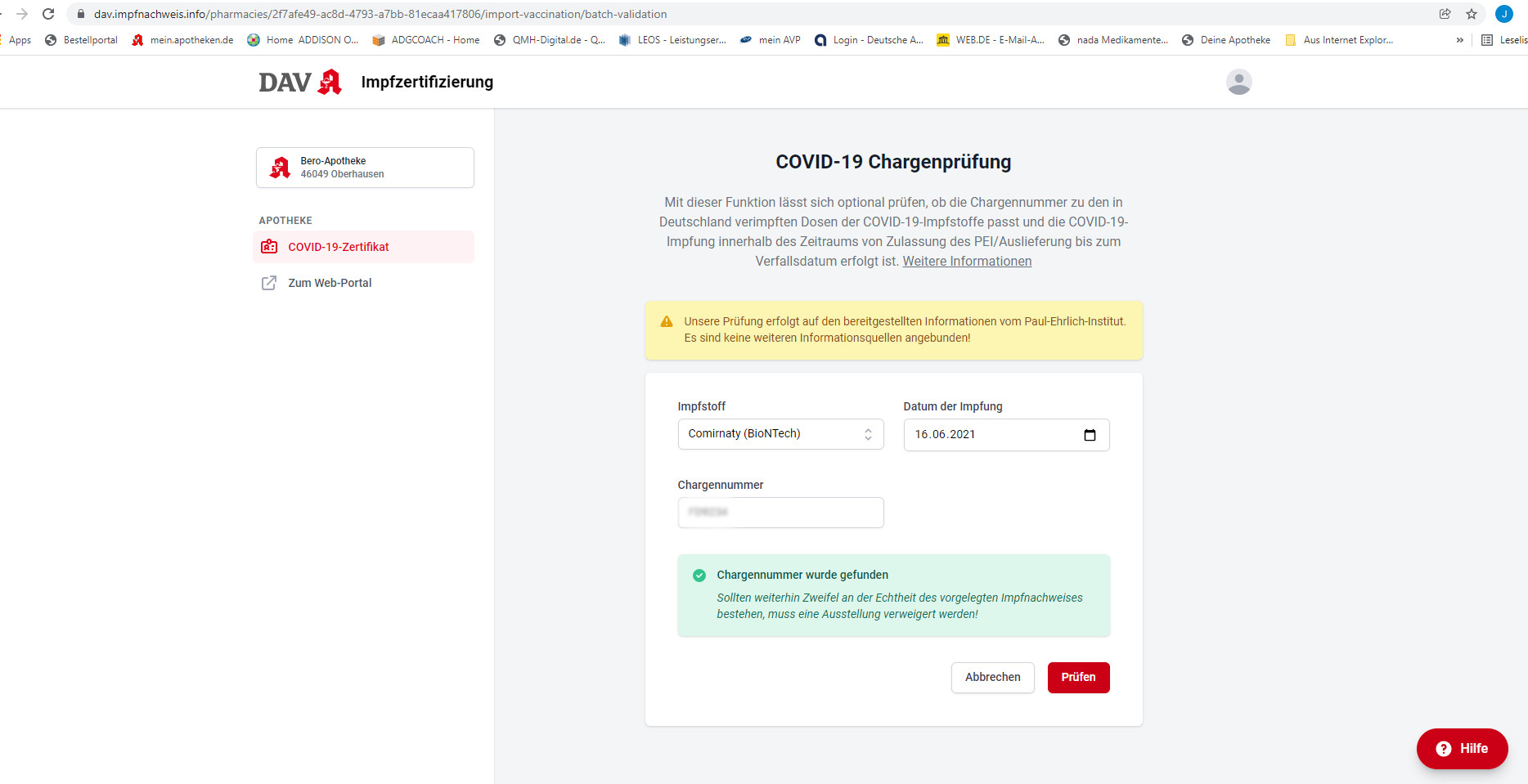This screenshot has height=784, width=1528.
Task: Select the Bero-Apotheke pharmacy card
Action: [365, 168]
